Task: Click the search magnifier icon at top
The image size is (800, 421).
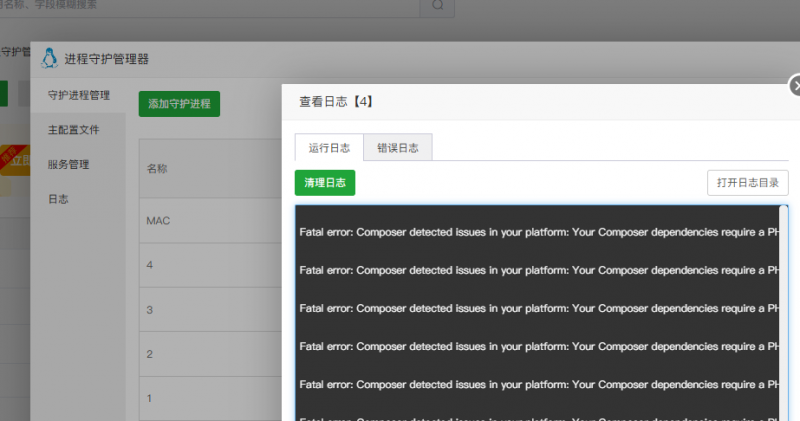Action: pyautogui.click(x=438, y=6)
